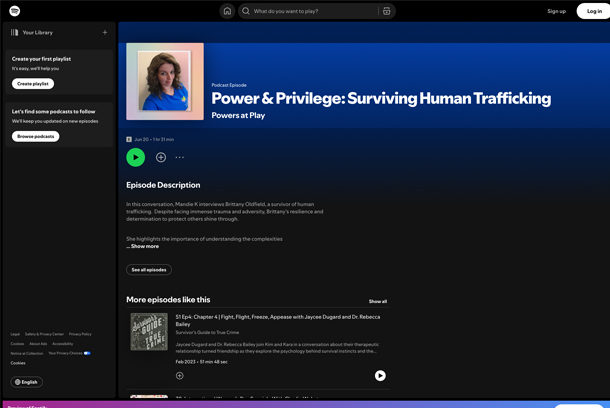Open Notice at Collection link

click(x=27, y=354)
